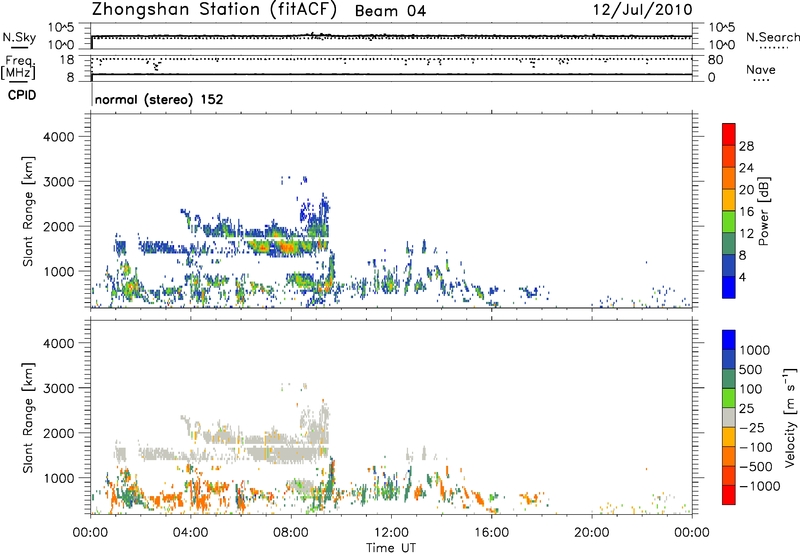Click the 20:00 time tick label
Screen dimensions: 800x554
(591, 533)
